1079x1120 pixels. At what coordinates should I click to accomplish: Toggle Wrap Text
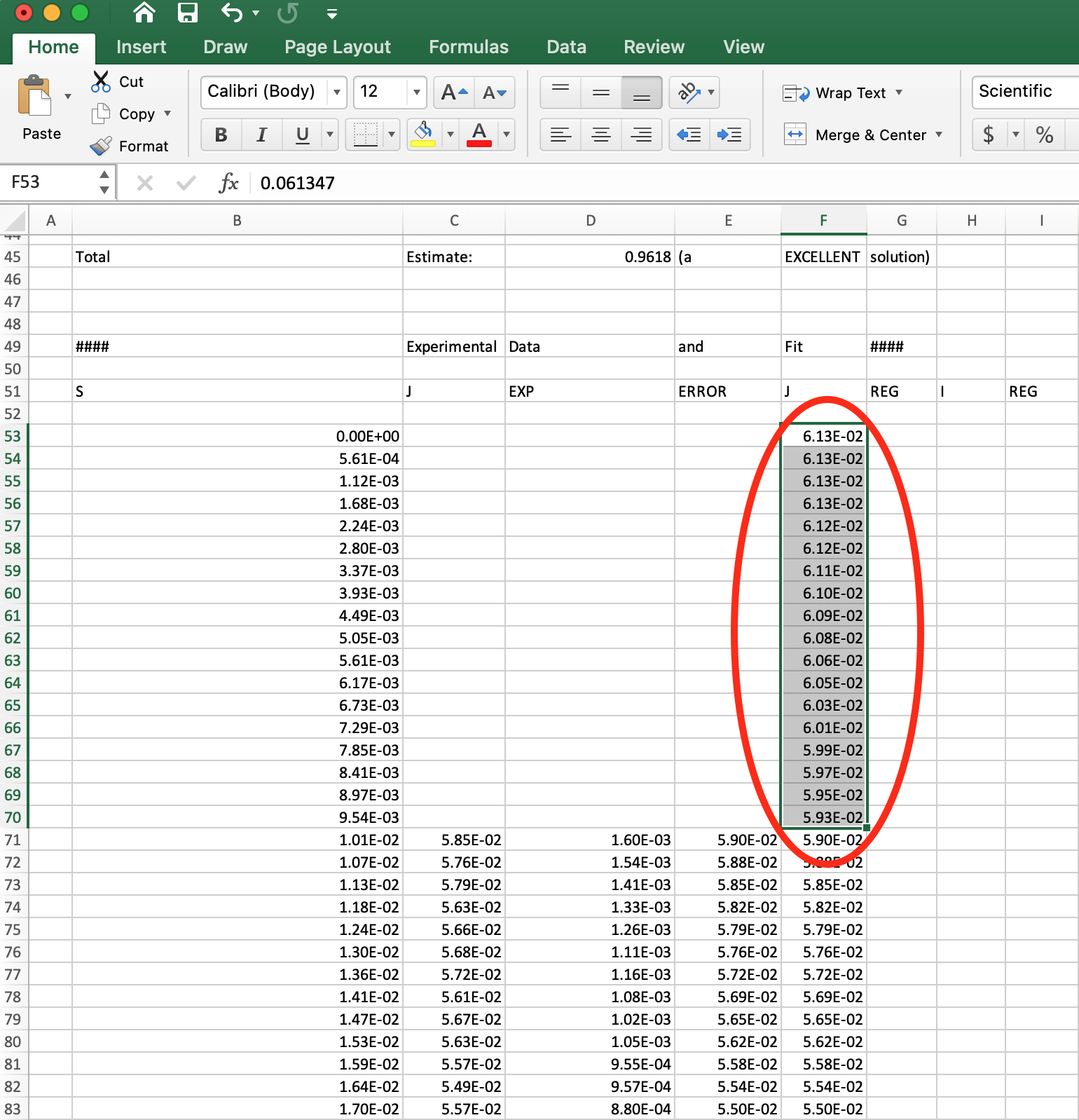pos(834,93)
